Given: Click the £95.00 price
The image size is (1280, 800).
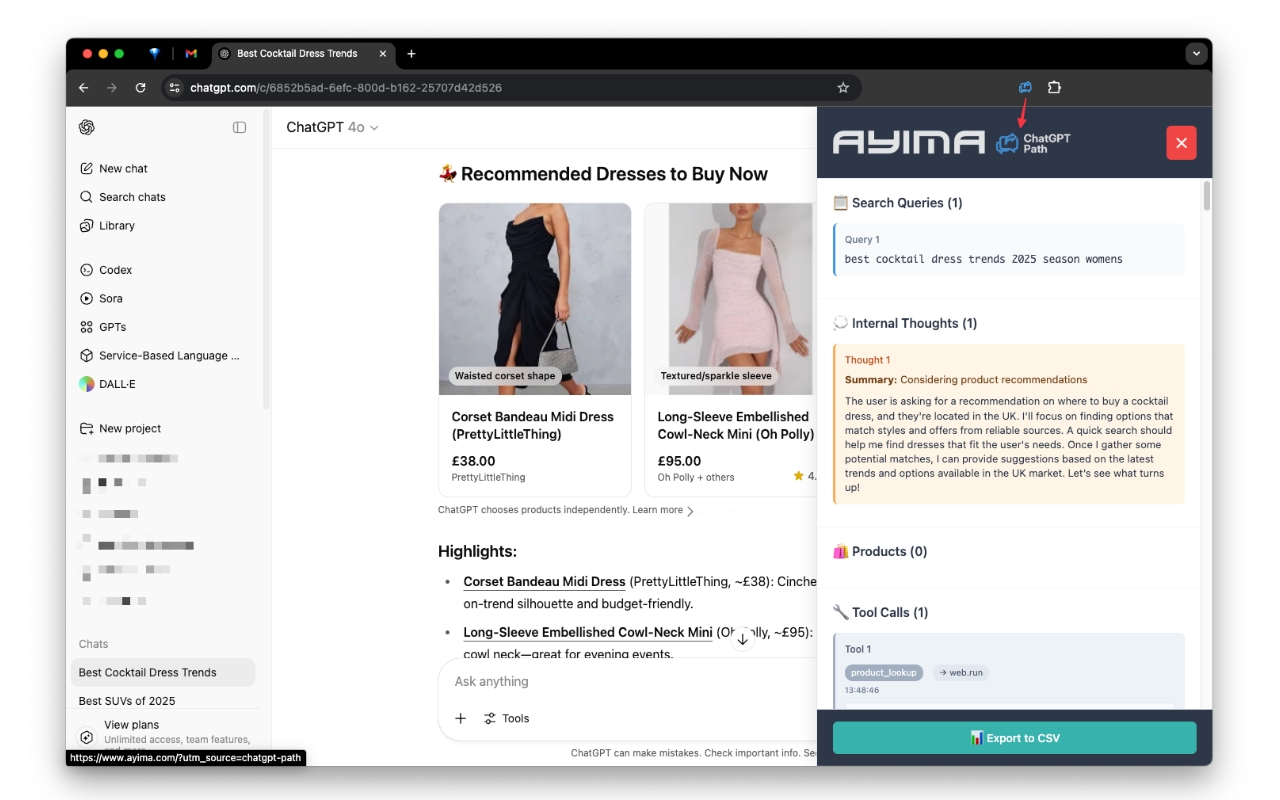Looking at the screenshot, I should [x=680, y=461].
